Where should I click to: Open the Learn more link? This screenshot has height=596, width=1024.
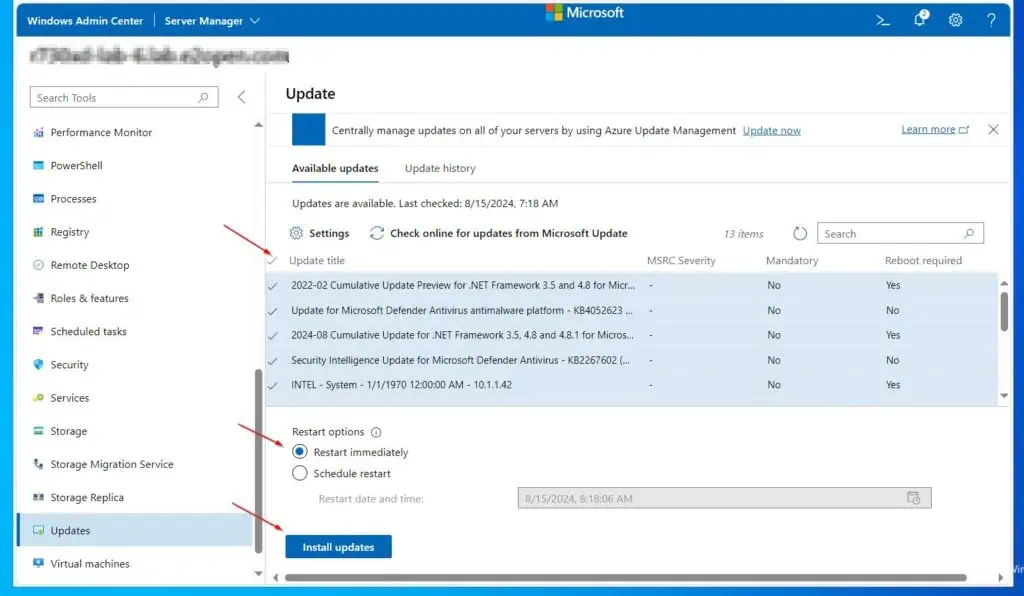935,129
